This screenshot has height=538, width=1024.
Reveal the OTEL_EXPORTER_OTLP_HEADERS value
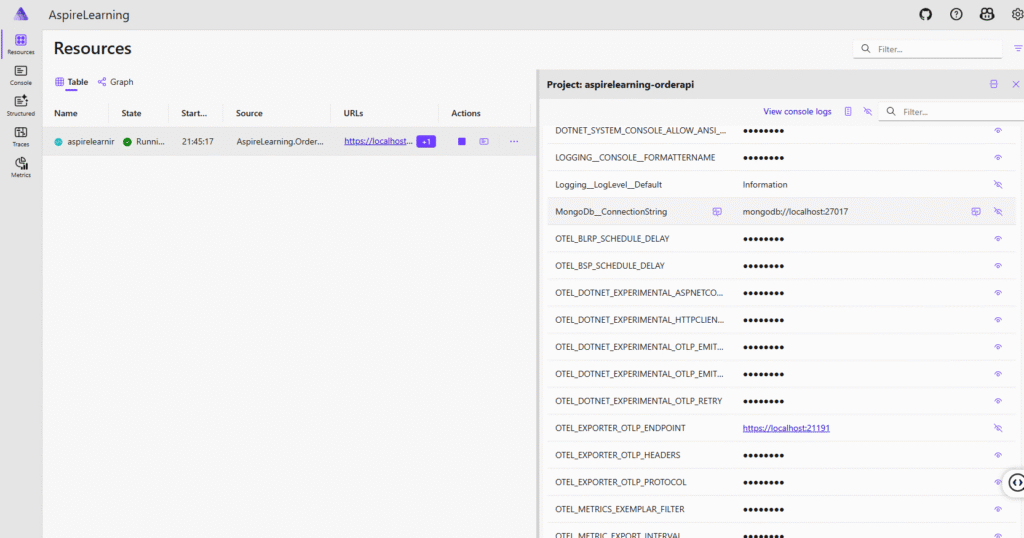point(998,455)
